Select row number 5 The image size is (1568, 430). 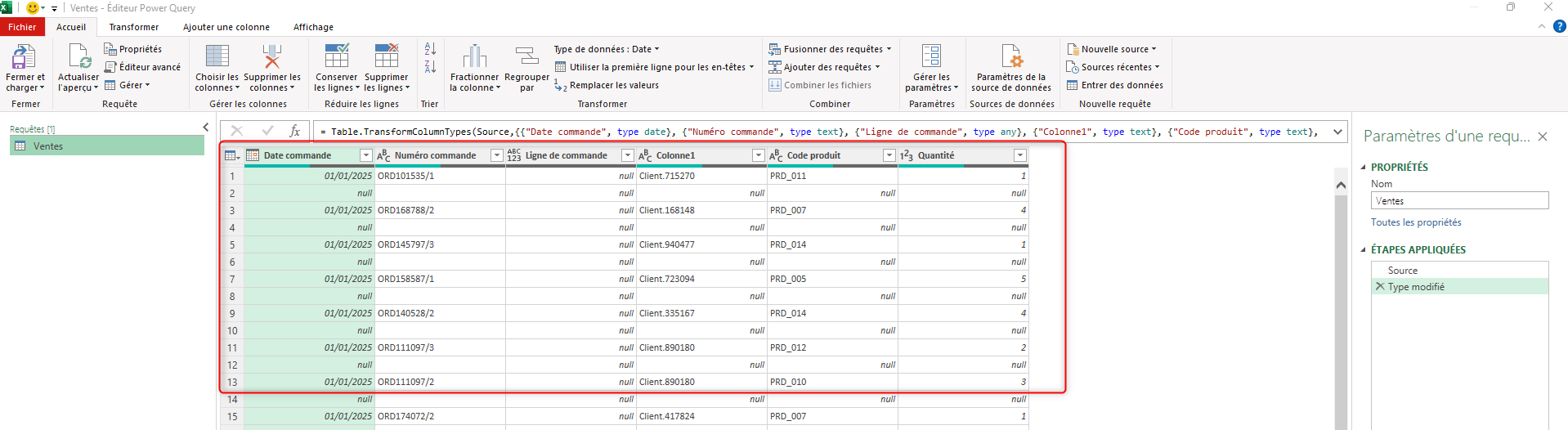[x=232, y=244]
